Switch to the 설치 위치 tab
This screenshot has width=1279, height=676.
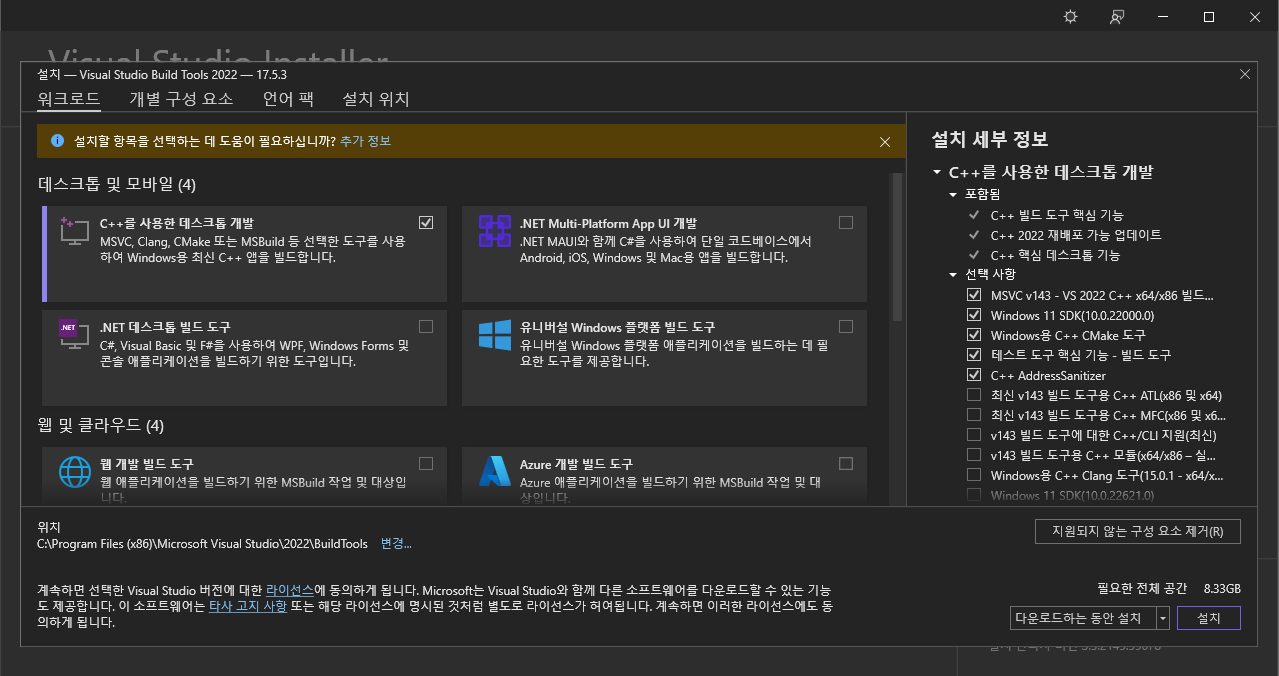point(376,99)
